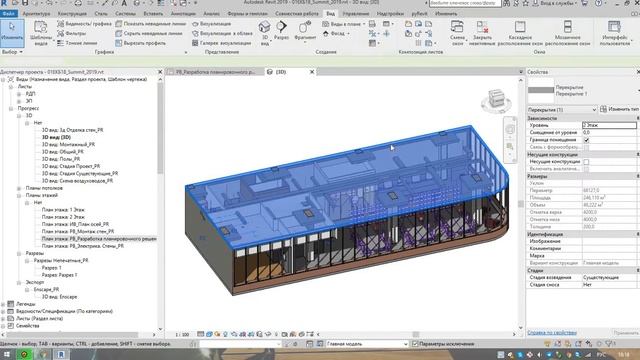The height and width of the screenshot is (360, 640).
Task: Open Визуализация в облаке
Action: pos(222,33)
